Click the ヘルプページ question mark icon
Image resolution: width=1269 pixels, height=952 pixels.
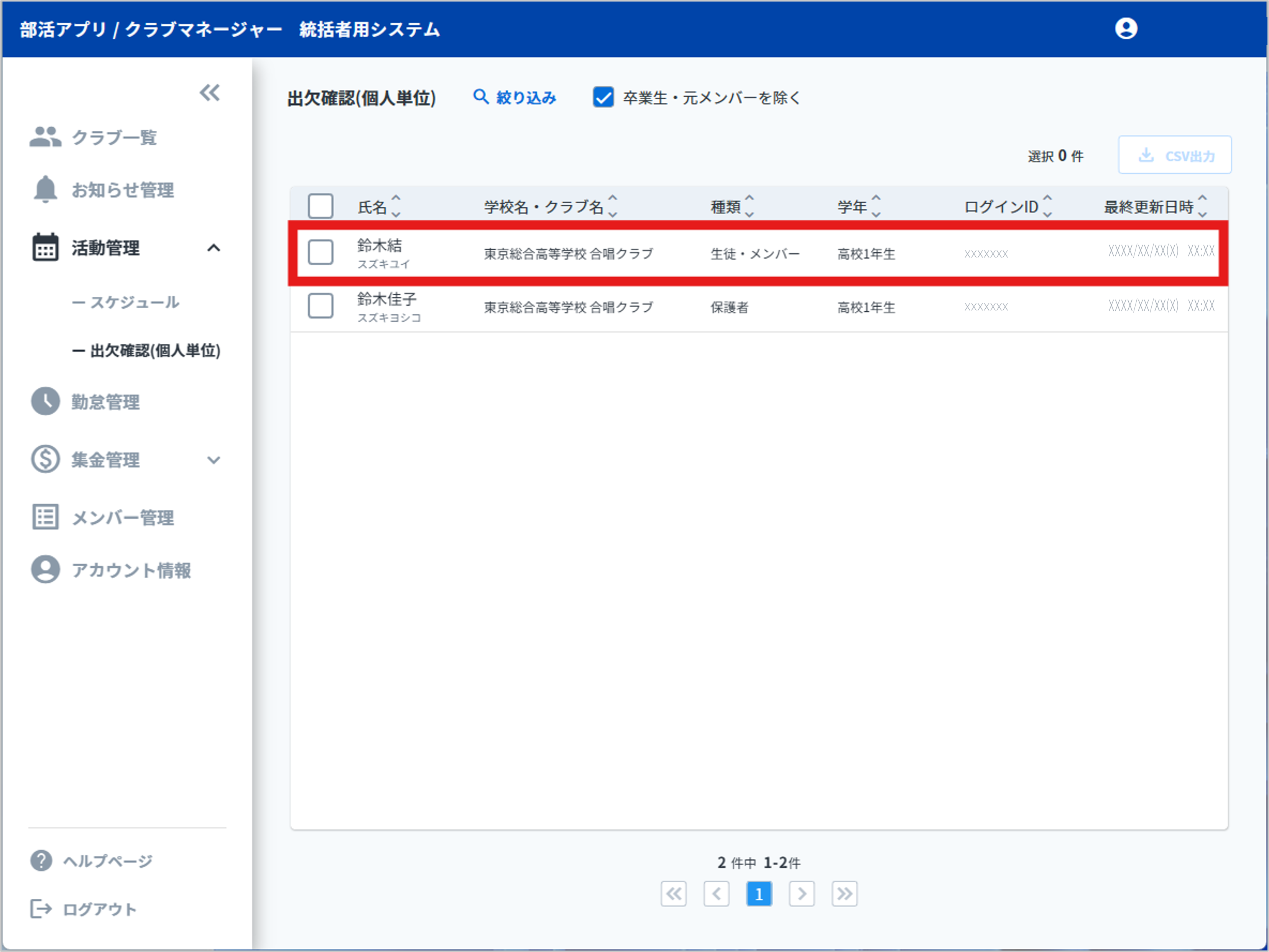(x=41, y=860)
